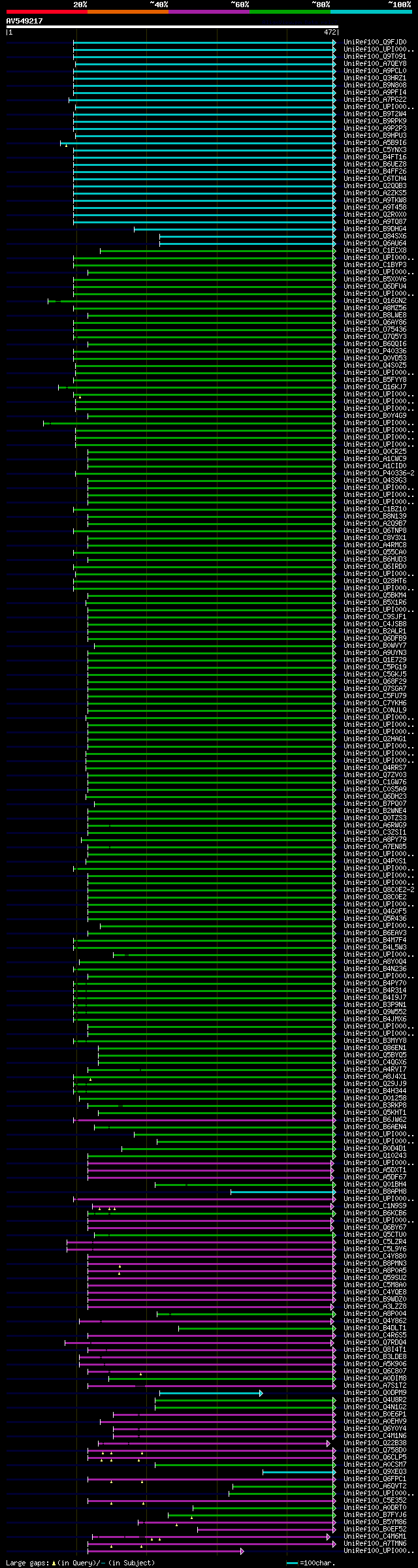Image resolution: width=418 pixels, height=1568 pixels.
Task: Select the UniRef100_C5L9Y6 label
Action: pos(375,1249)
